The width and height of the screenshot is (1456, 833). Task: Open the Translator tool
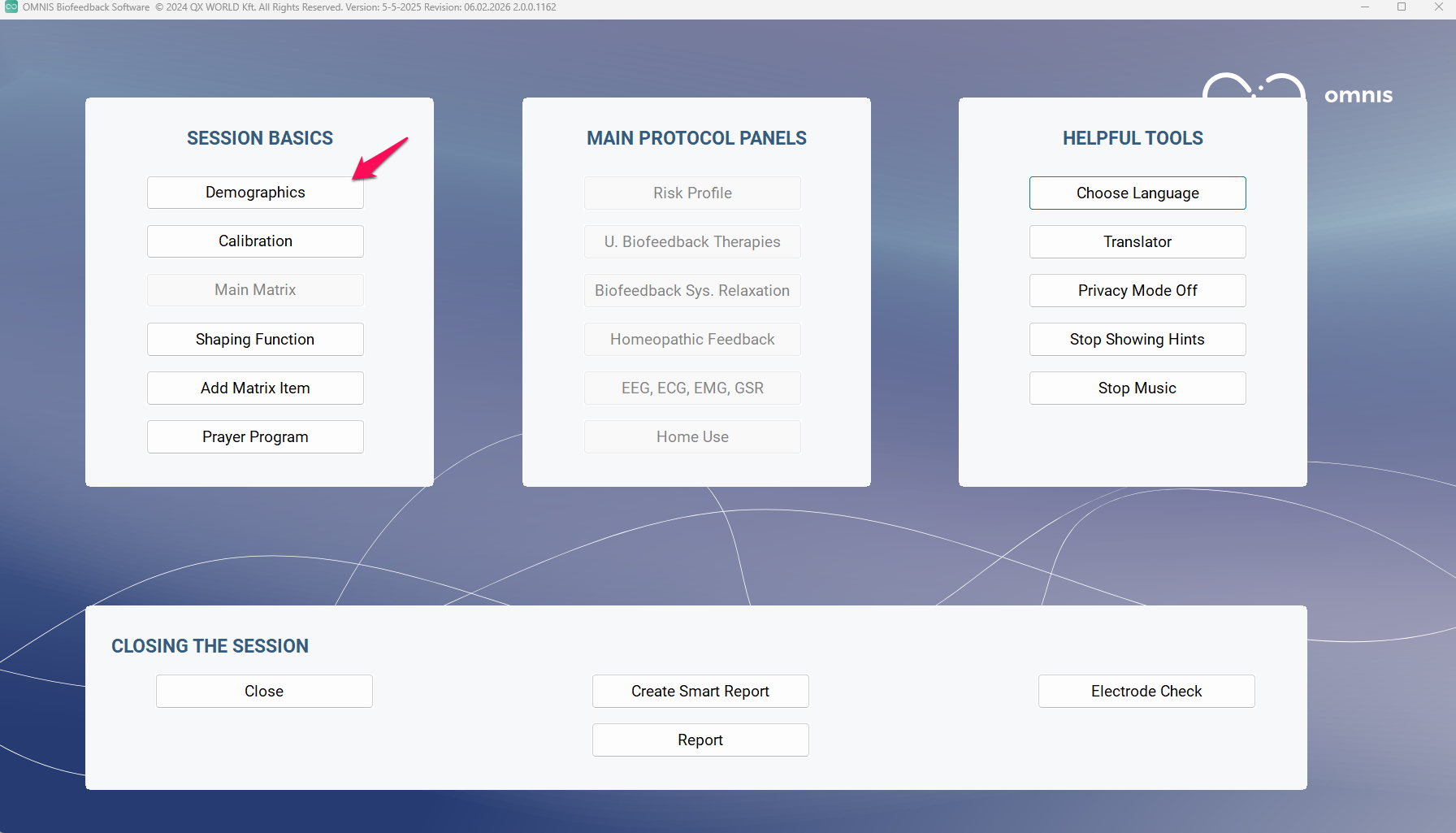[x=1137, y=241]
